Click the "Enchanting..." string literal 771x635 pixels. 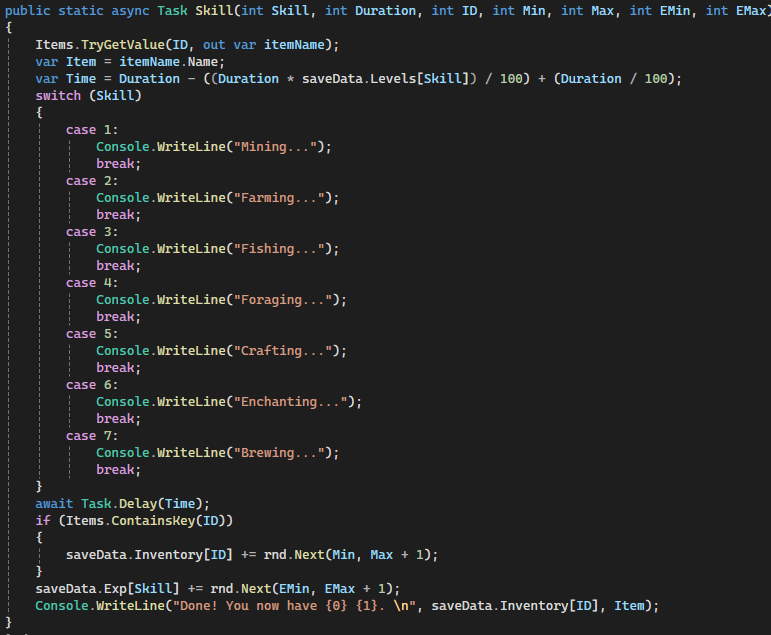[x=290, y=402]
